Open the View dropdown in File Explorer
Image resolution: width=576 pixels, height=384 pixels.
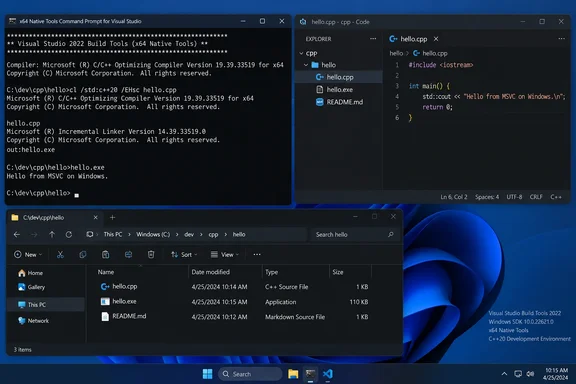(225, 254)
